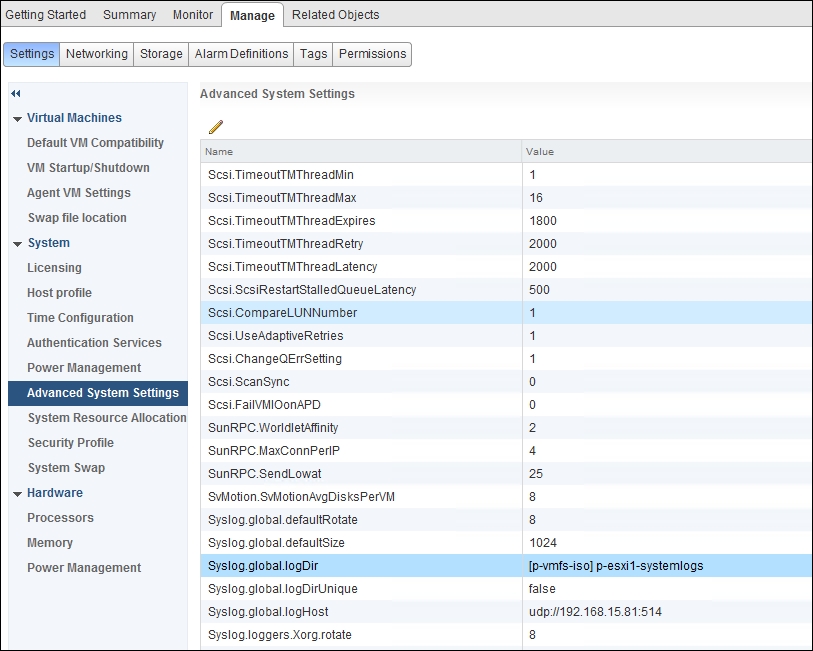Select the Scsi.ChangeQErrSetting row
The height and width of the screenshot is (651, 813).
click(x=507, y=359)
